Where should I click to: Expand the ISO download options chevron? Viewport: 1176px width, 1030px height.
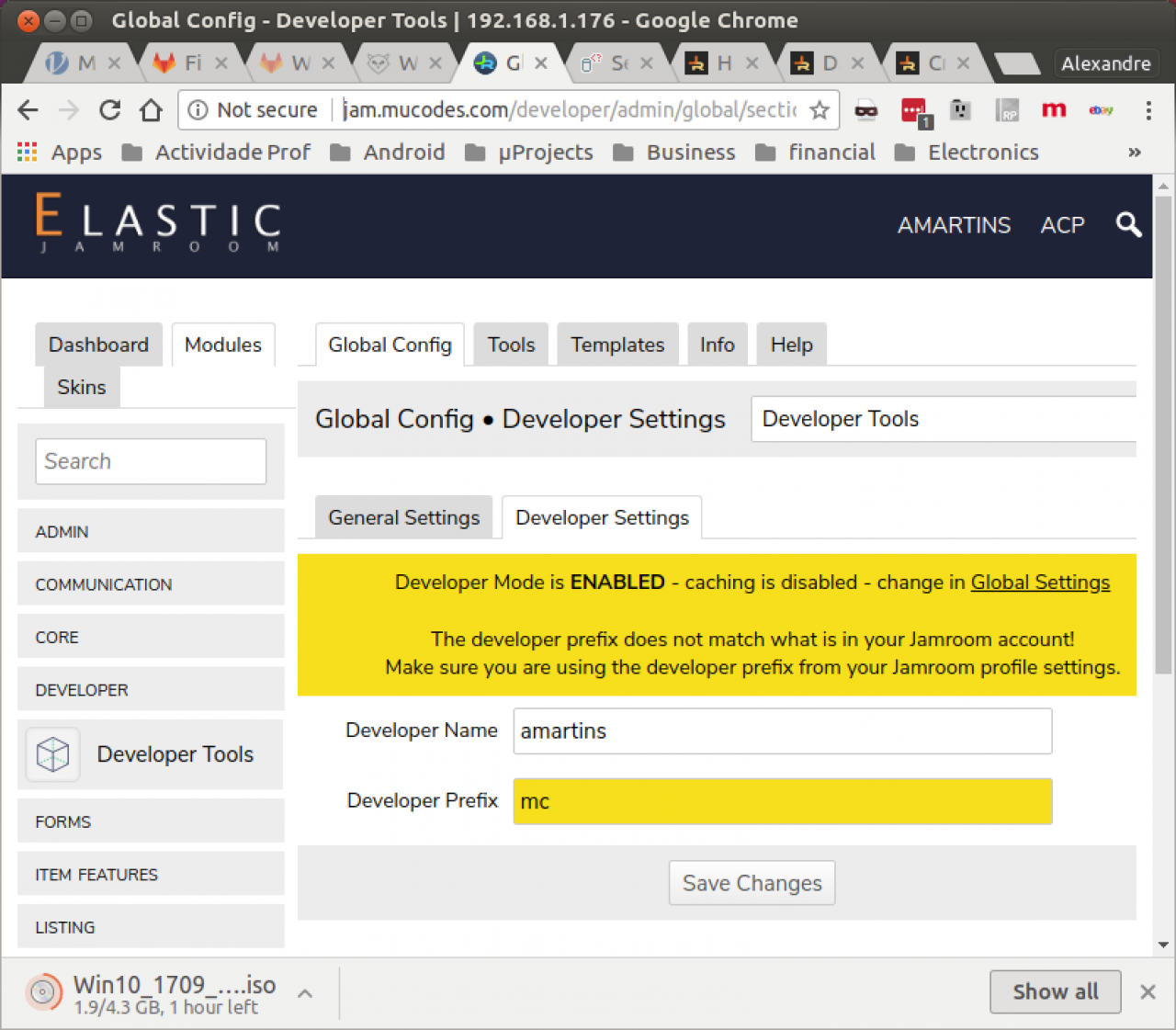click(305, 993)
